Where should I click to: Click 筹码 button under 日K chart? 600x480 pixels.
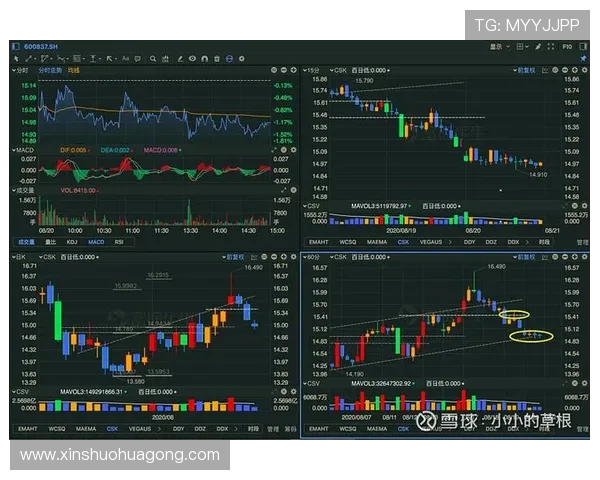290,429
